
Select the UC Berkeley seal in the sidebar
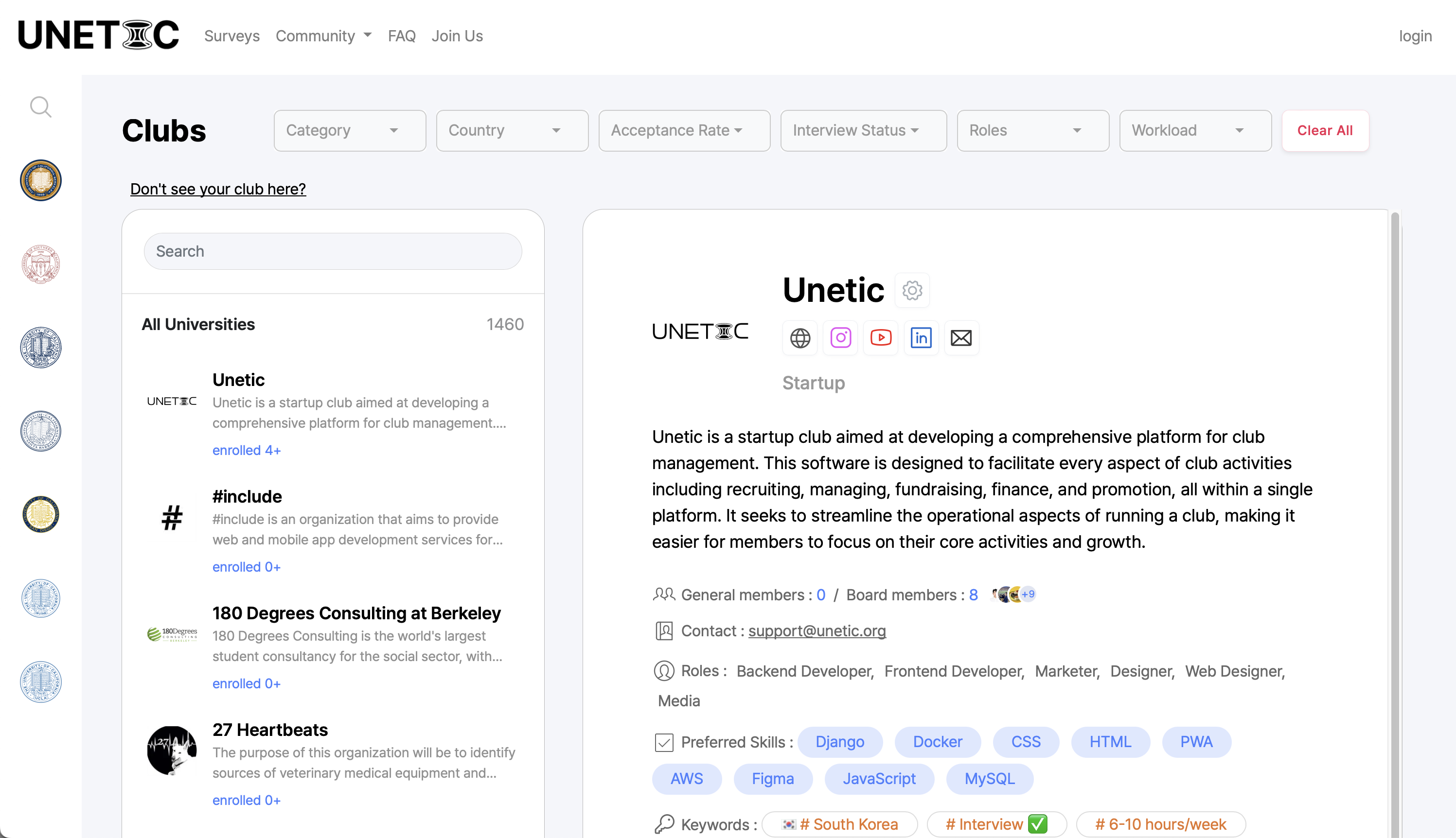coord(40,180)
